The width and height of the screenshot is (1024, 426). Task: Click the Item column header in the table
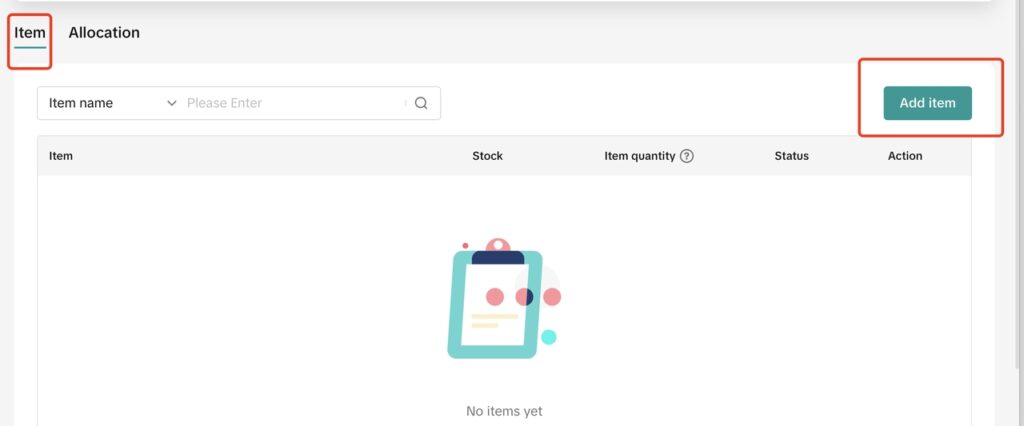[x=61, y=156]
